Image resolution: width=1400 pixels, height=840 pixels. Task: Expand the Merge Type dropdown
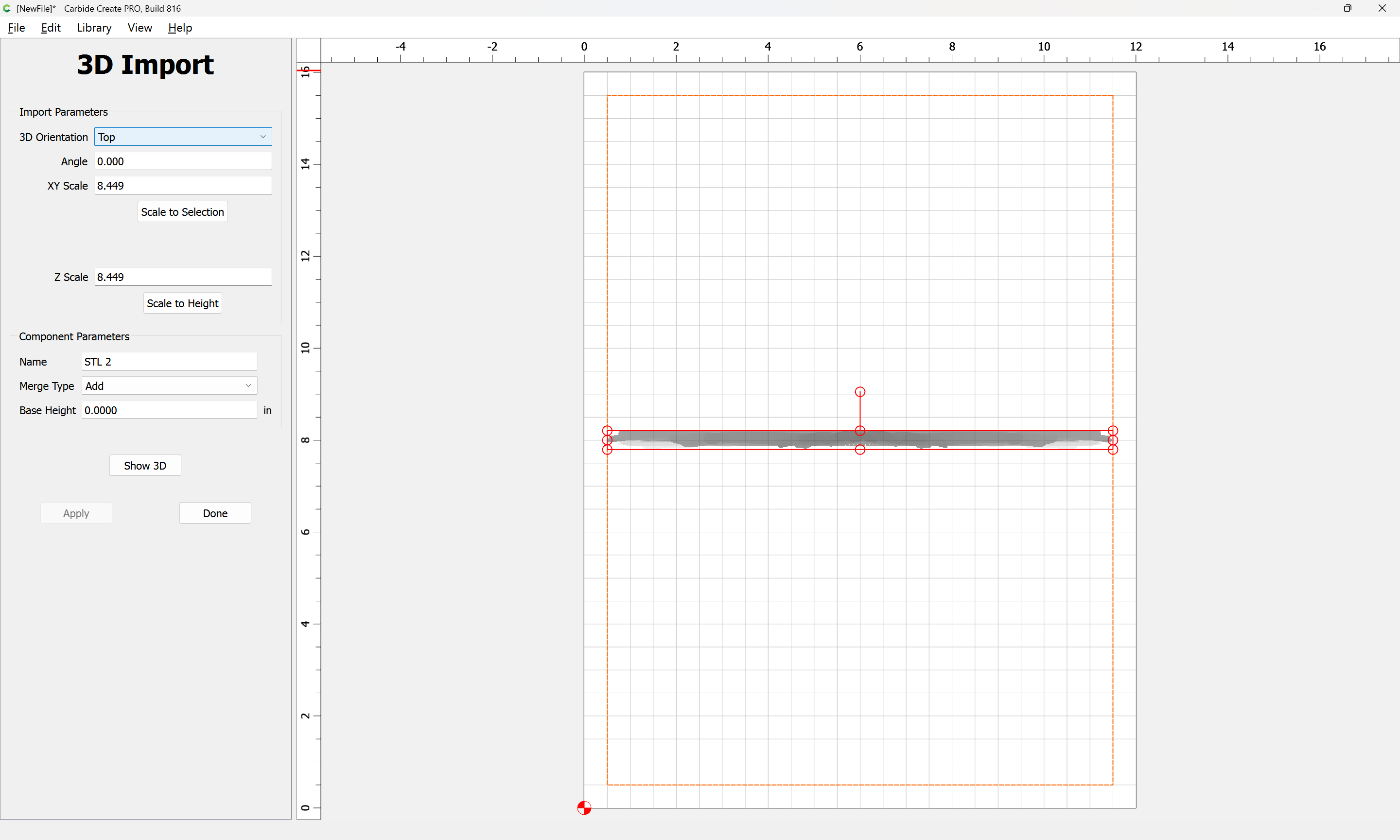(x=169, y=386)
